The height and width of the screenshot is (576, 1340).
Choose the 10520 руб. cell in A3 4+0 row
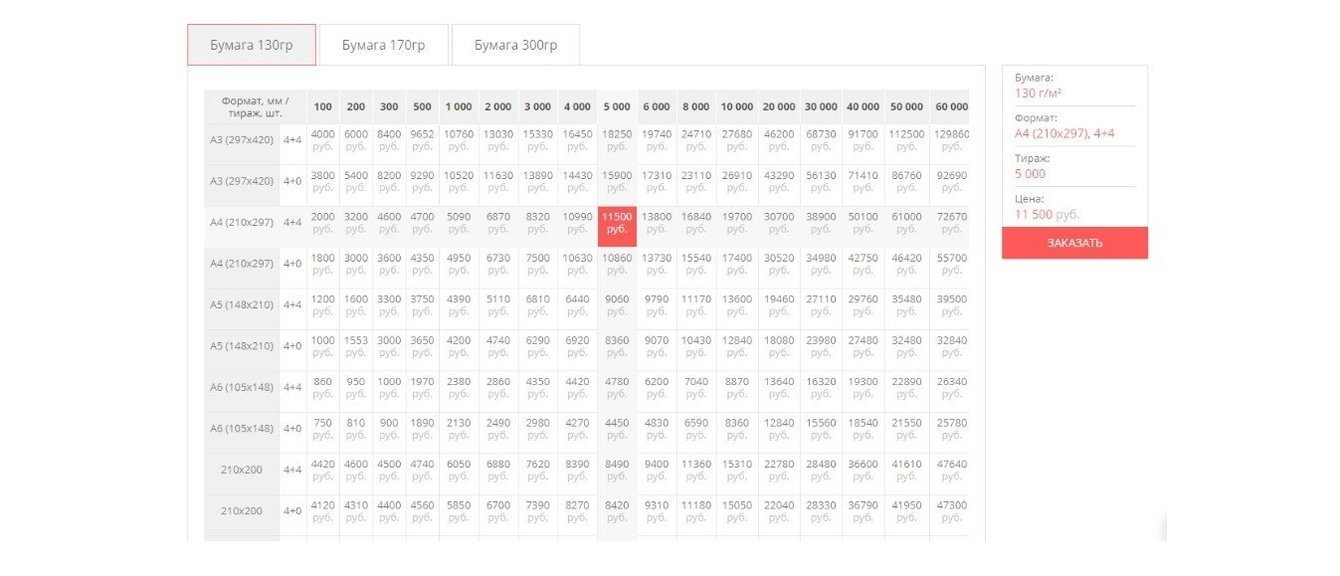(458, 181)
